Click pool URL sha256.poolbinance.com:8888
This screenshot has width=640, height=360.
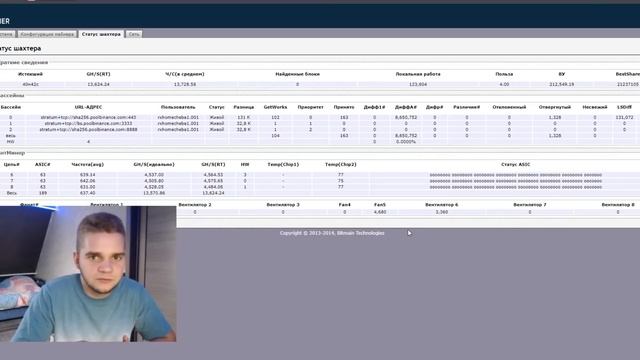click(89, 129)
